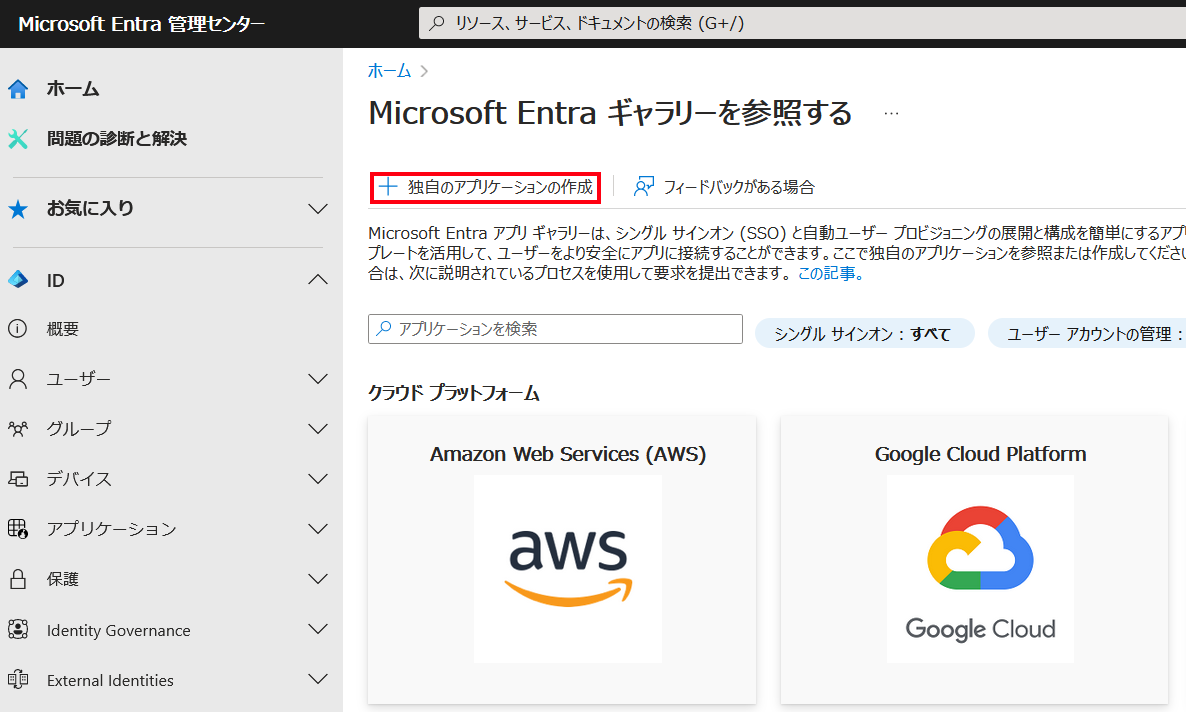Open 問題の診断と解決 in left navigation
Viewport: 1186px width, 712px height.
click(116, 138)
